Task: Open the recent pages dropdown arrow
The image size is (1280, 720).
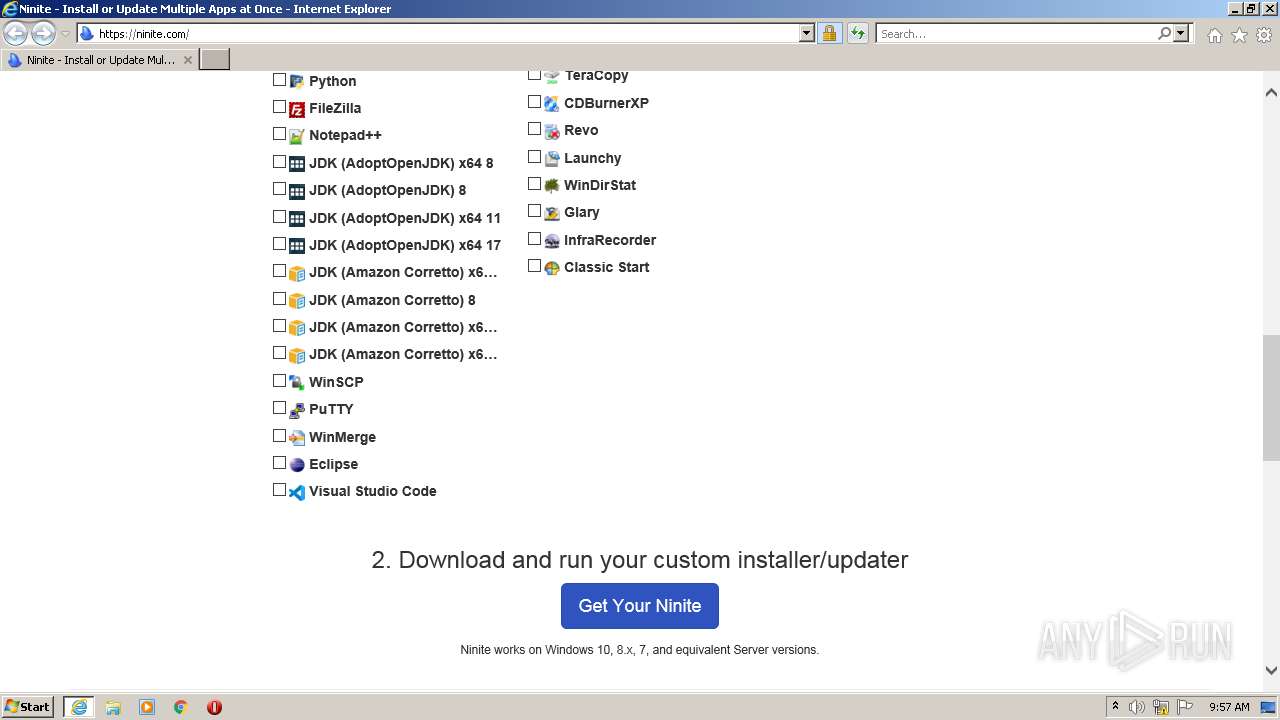Action: pos(65,34)
